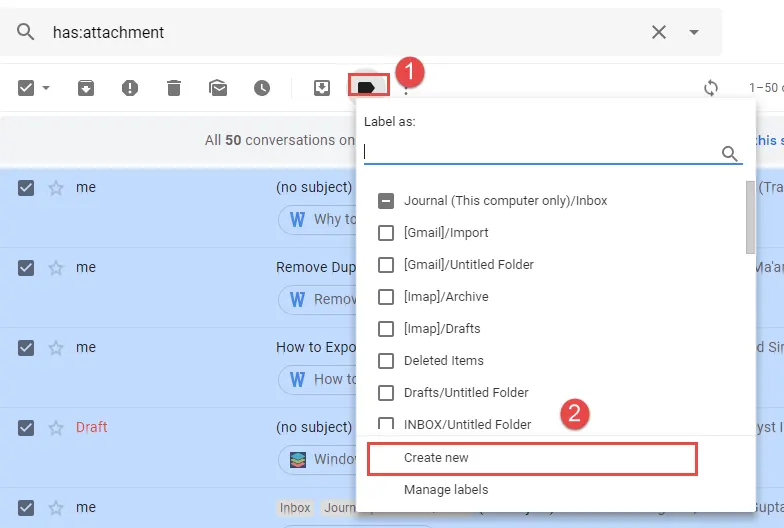Click the Move to icon
Viewport: 784px width, 528px height.
coord(322,88)
